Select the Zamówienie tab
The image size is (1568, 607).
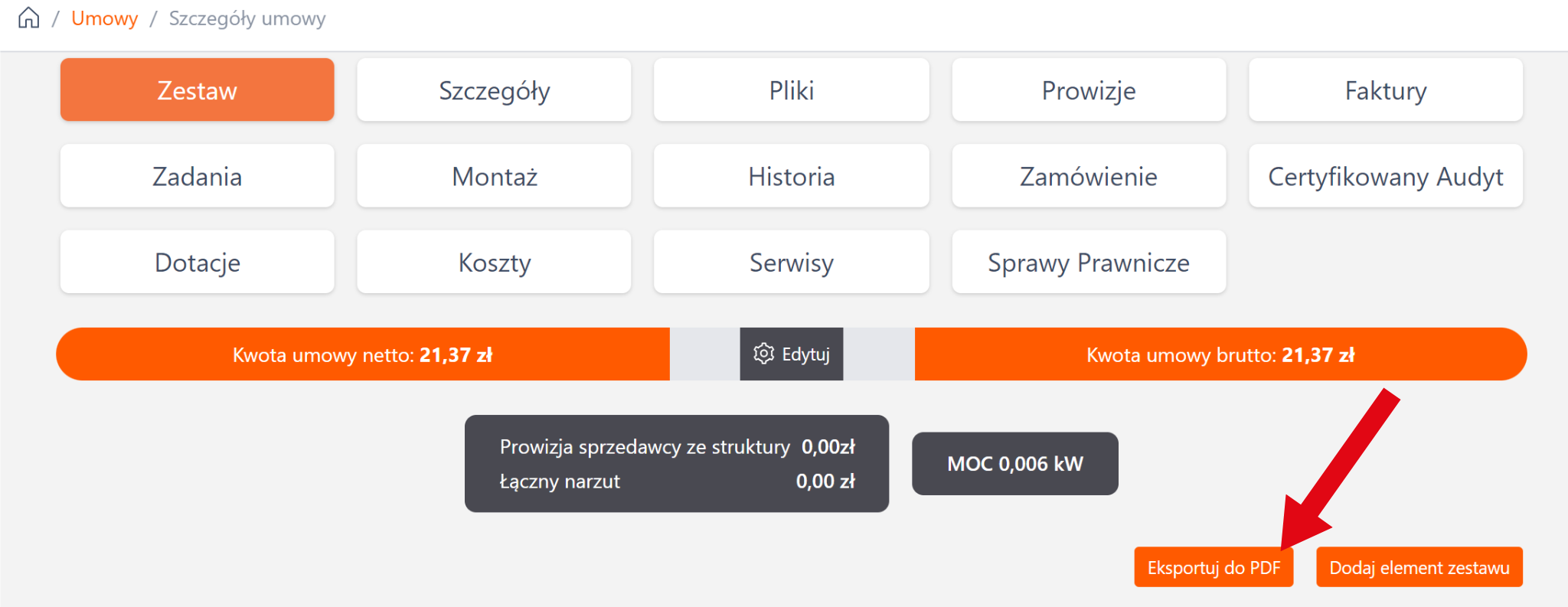1088,176
